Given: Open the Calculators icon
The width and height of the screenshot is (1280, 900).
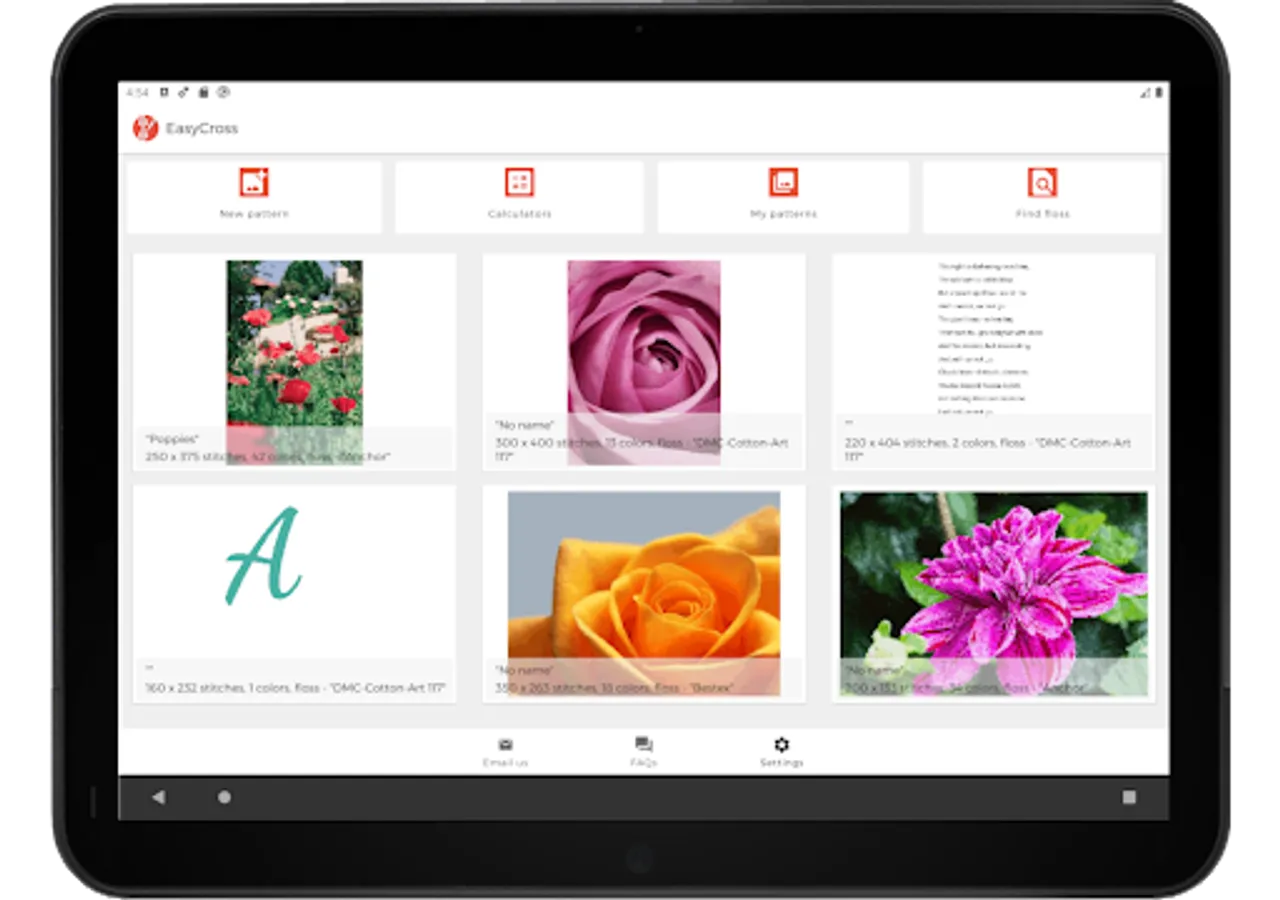Looking at the screenshot, I should coord(519,182).
